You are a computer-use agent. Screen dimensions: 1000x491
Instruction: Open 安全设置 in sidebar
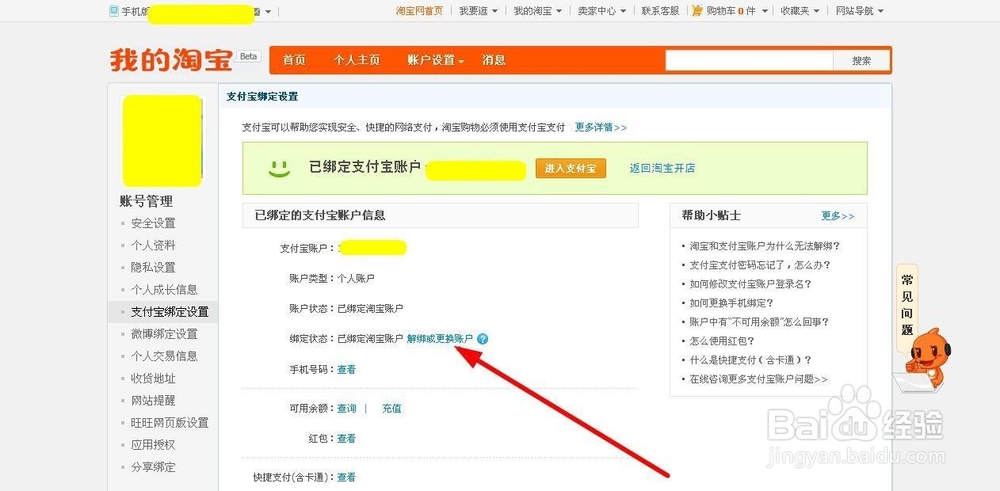click(153, 223)
